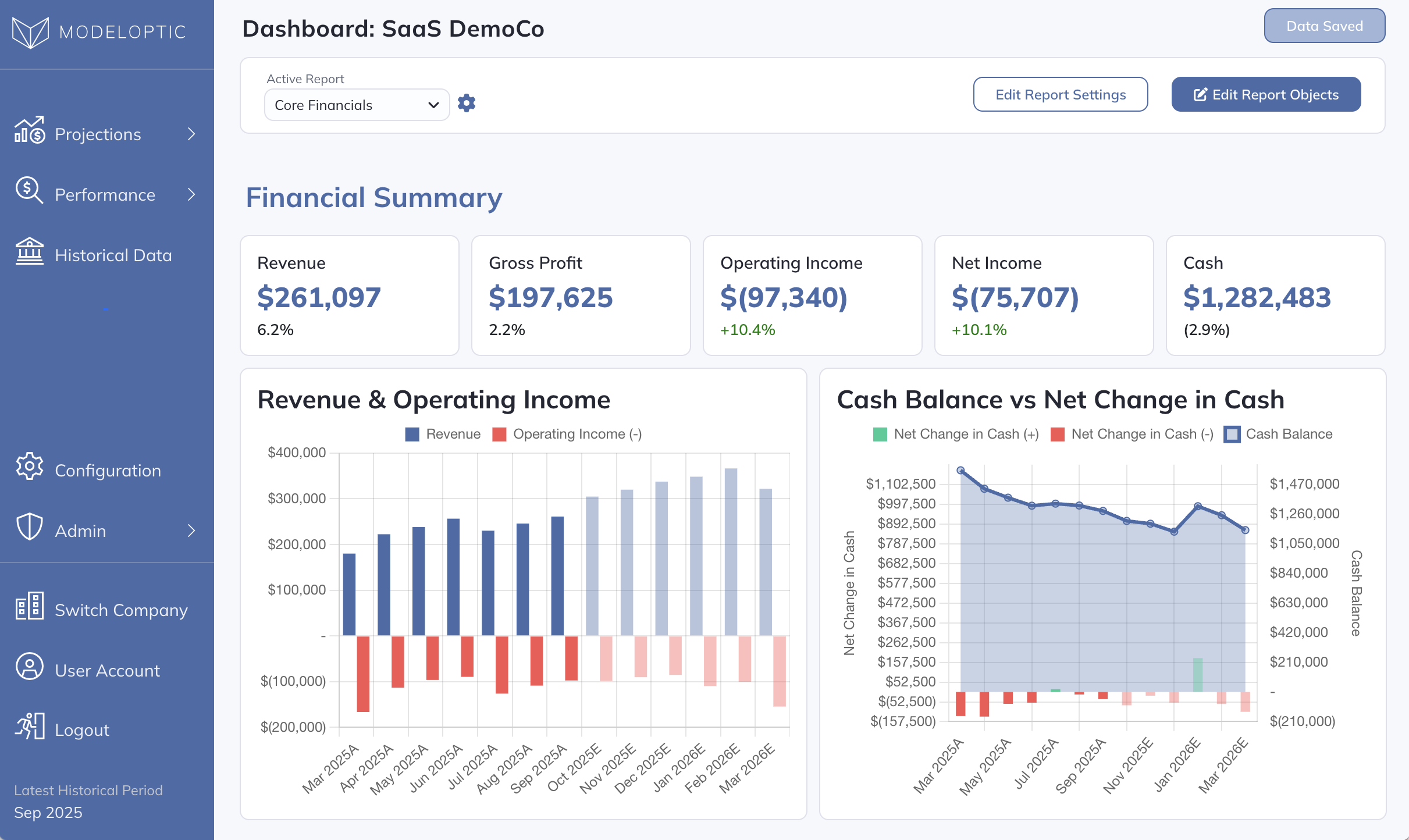
Task: Expand the Performance menu chevron
Action: (191, 194)
